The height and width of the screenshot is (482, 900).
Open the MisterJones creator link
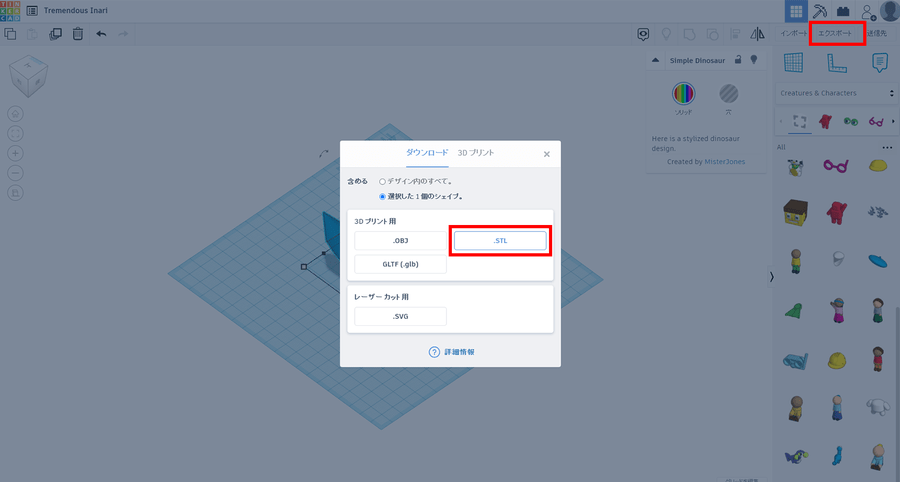click(724, 162)
